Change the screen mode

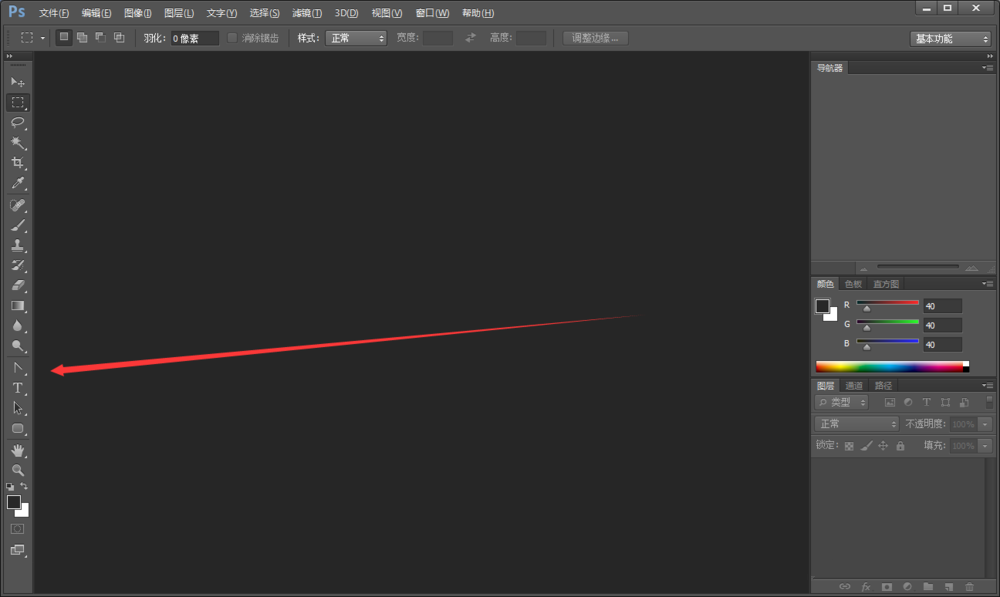[18, 550]
